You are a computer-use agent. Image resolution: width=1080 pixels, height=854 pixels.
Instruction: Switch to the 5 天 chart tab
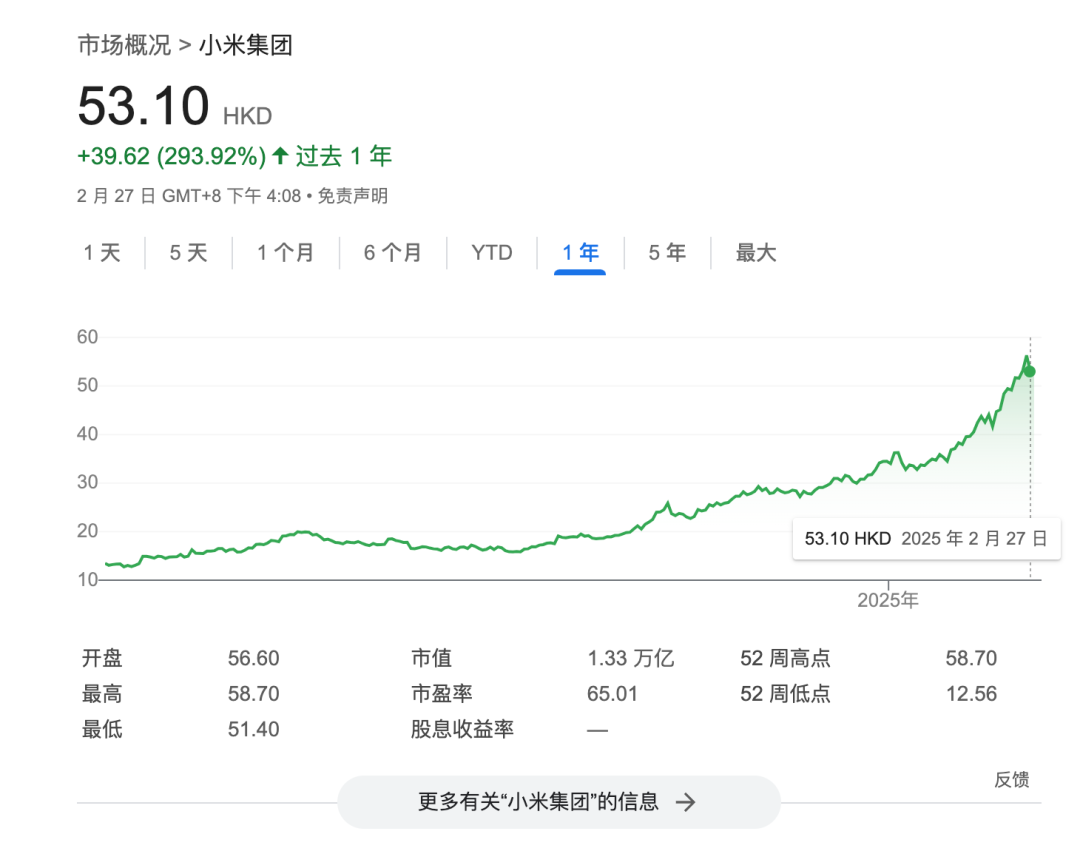click(189, 253)
